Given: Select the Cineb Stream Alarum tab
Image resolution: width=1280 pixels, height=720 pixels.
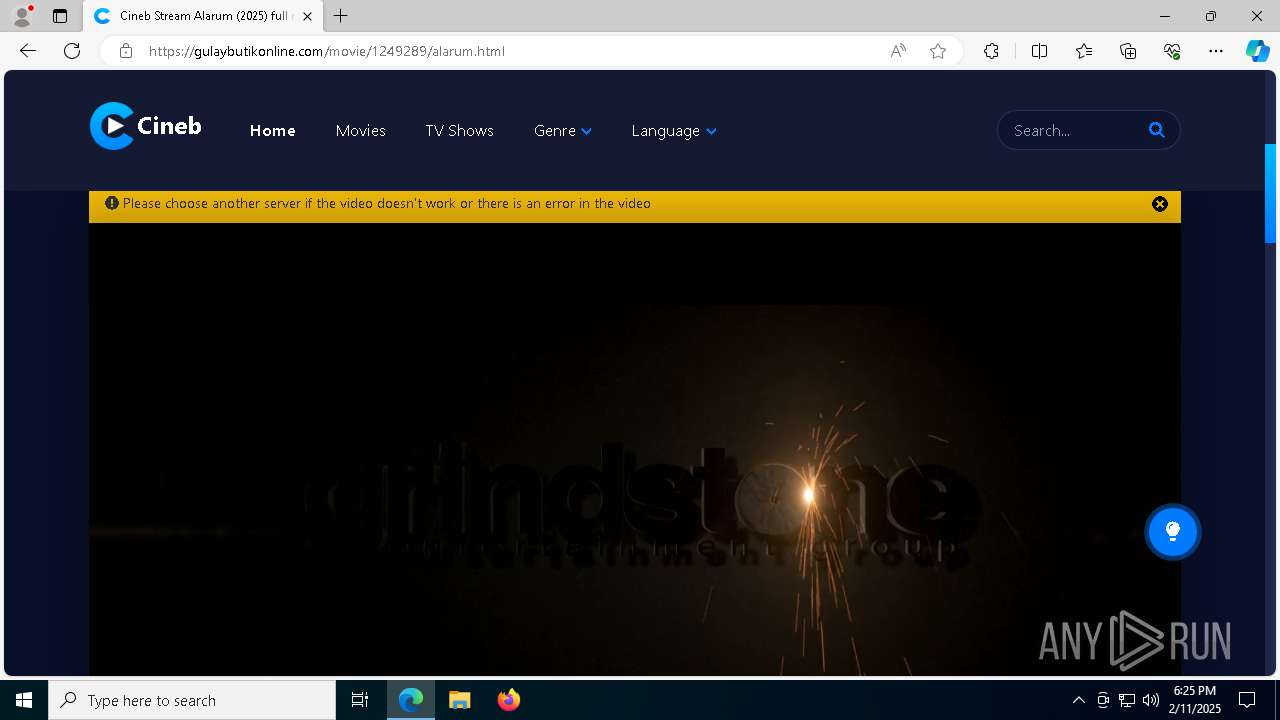Looking at the screenshot, I should click(x=203, y=16).
